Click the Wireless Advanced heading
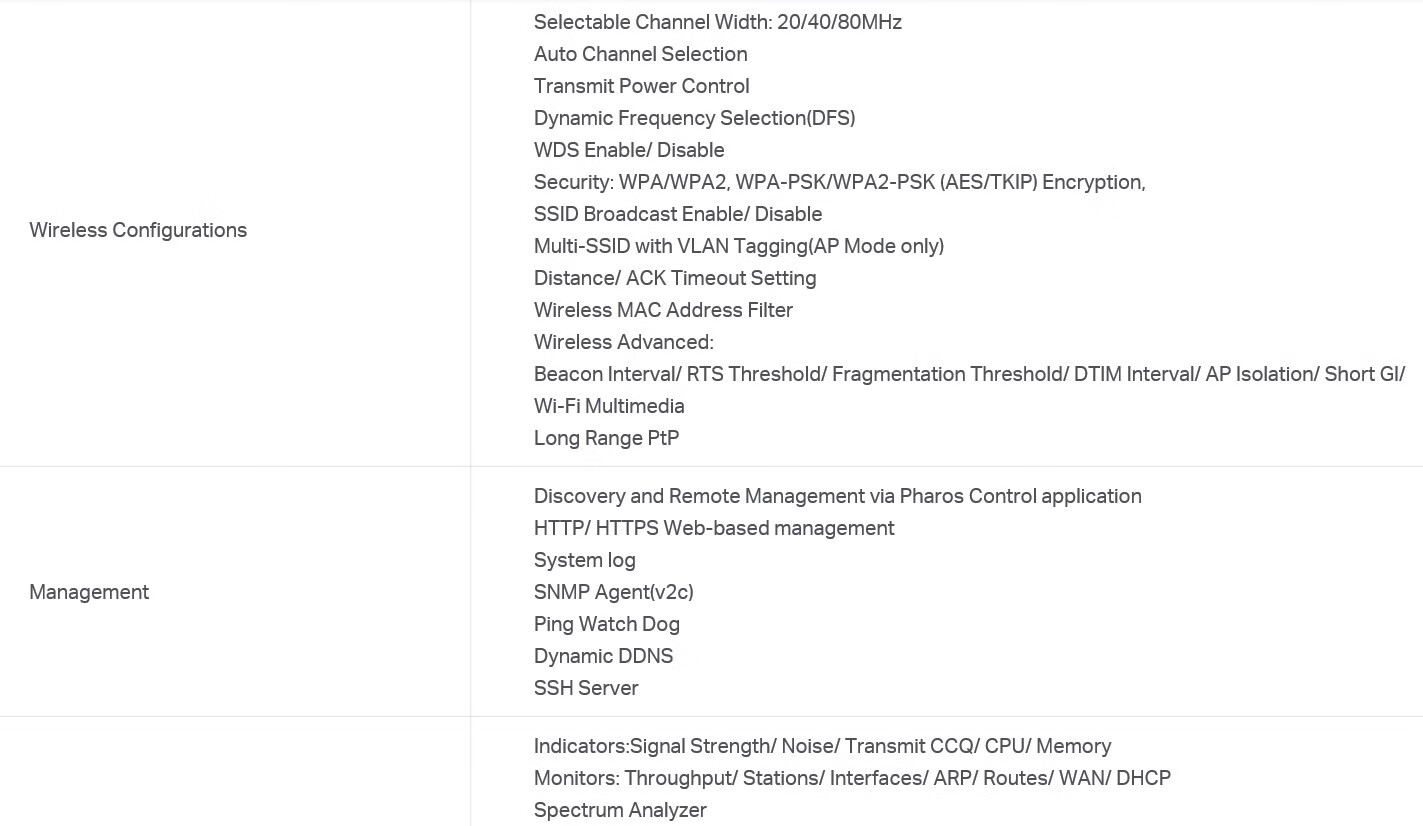Image resolution: width=1423 pixels, height=826 pixels. 624,342
